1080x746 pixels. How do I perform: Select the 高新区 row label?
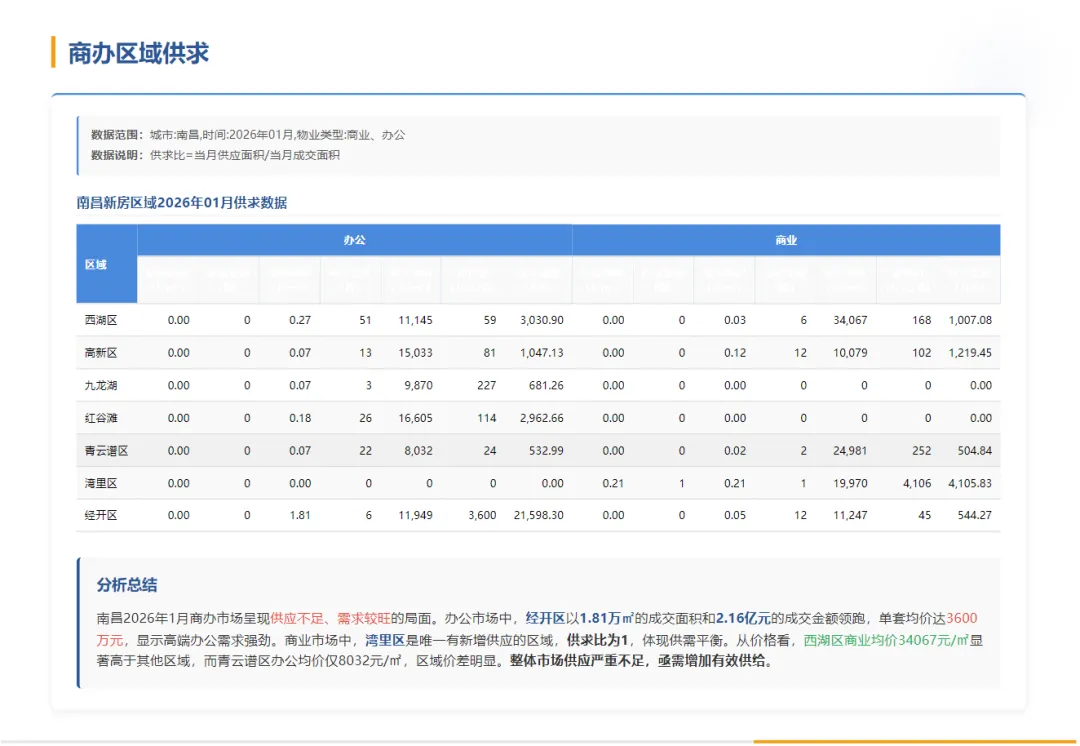pos(101,353)
